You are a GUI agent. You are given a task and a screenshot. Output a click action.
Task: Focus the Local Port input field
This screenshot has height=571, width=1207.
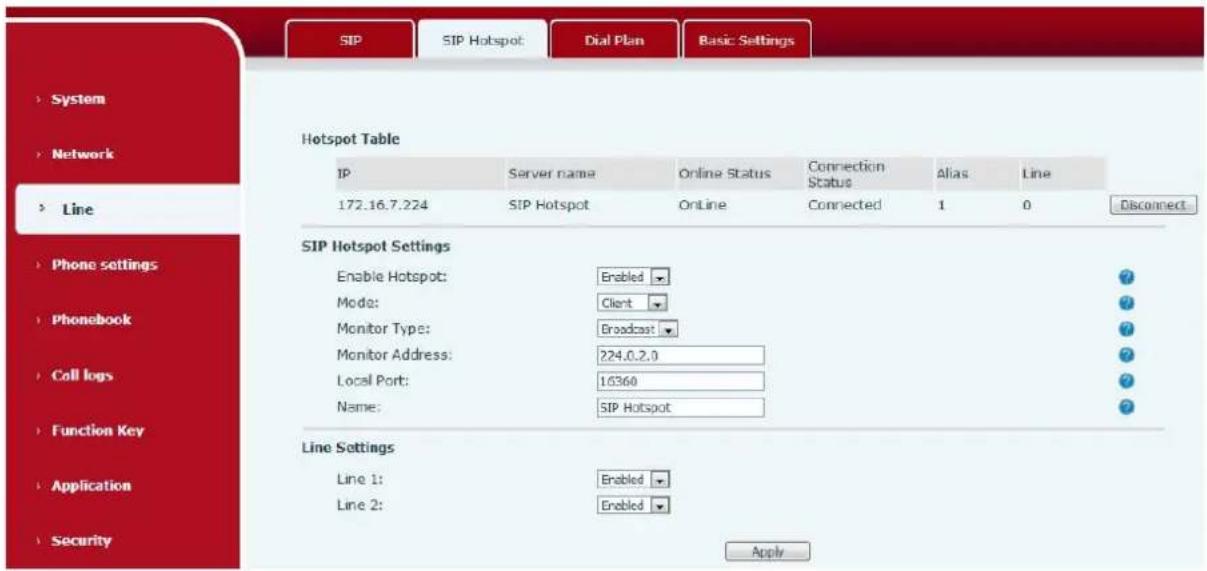[x=680, y=381]
